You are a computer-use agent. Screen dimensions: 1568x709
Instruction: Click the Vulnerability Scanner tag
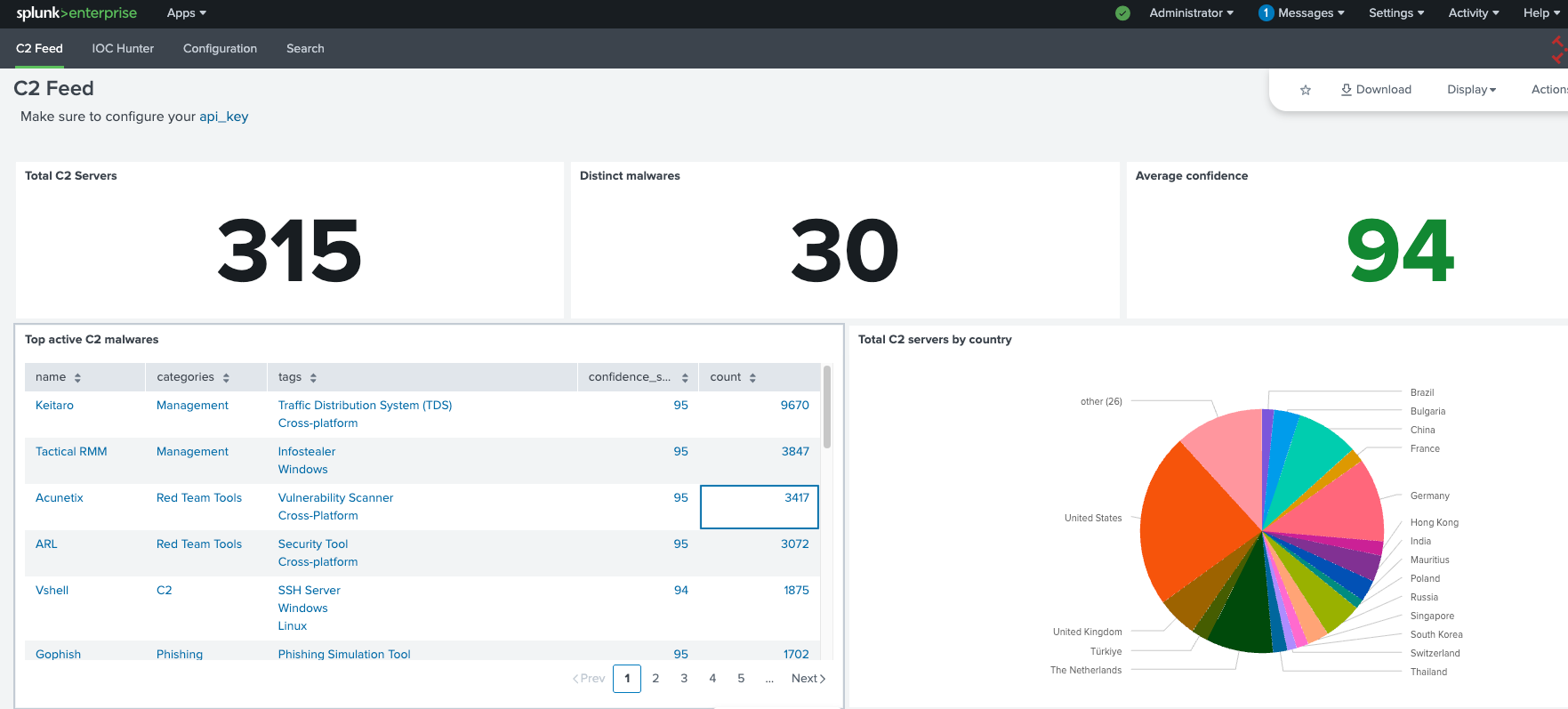pyautogui.click(x=335, y=497)
